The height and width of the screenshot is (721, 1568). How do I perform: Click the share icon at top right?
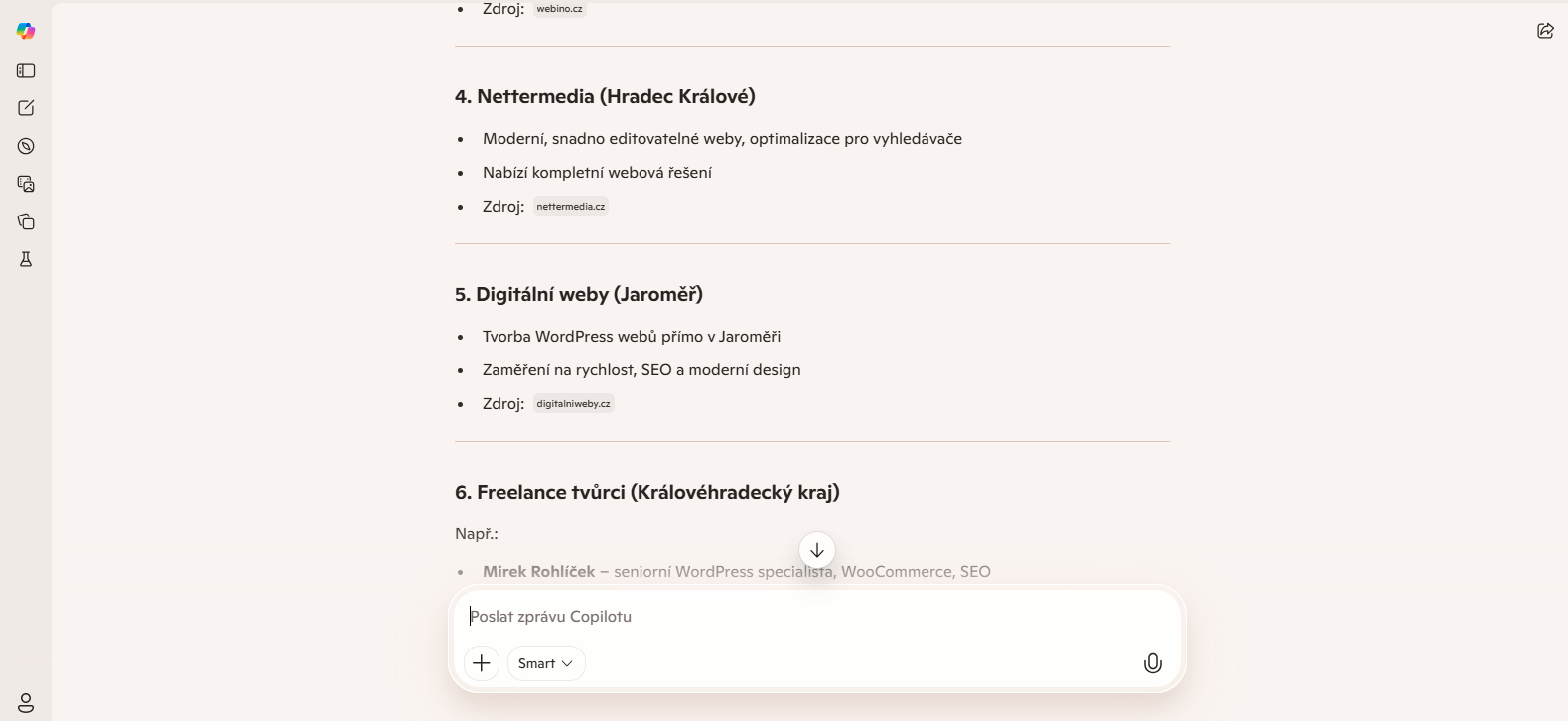(1545, 31)
